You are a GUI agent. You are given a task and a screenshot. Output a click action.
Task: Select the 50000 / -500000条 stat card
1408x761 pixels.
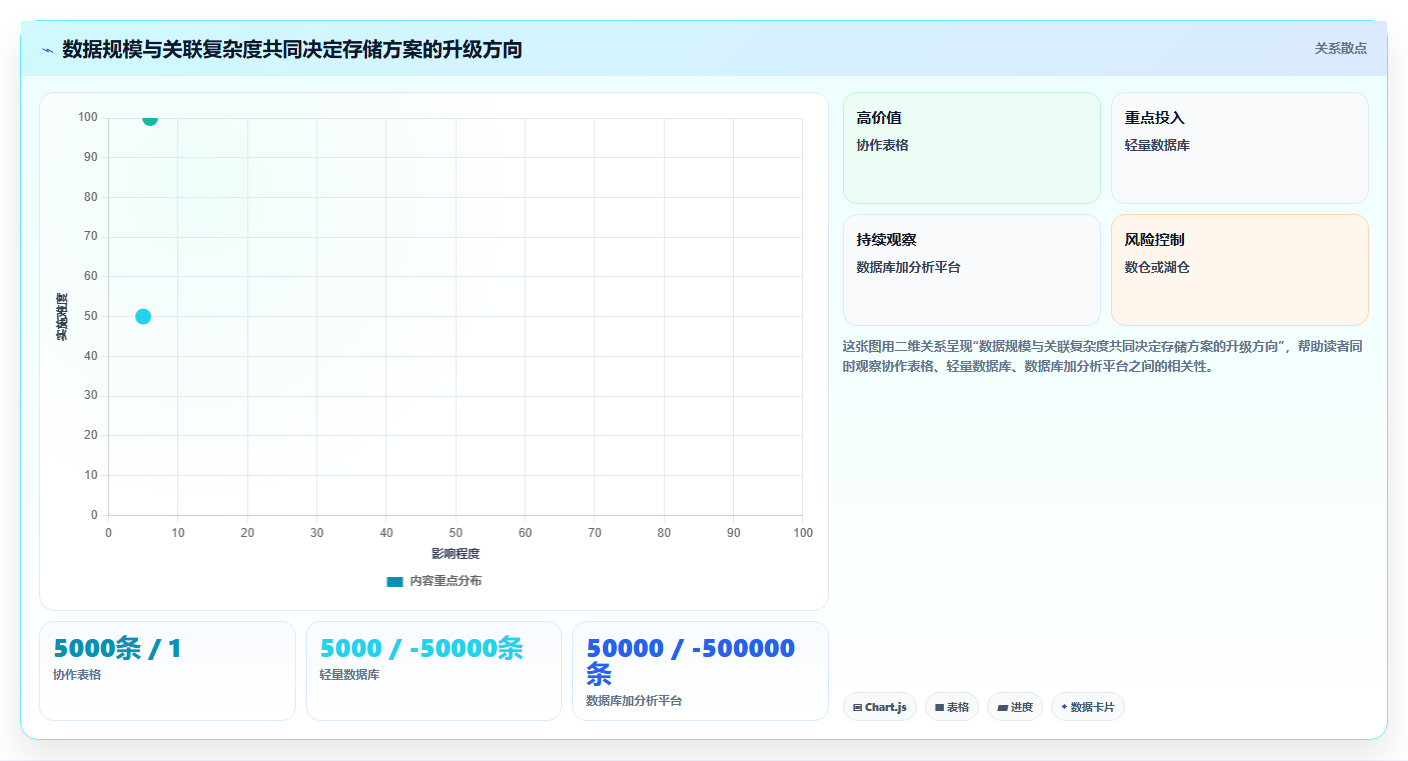point(700,671)
